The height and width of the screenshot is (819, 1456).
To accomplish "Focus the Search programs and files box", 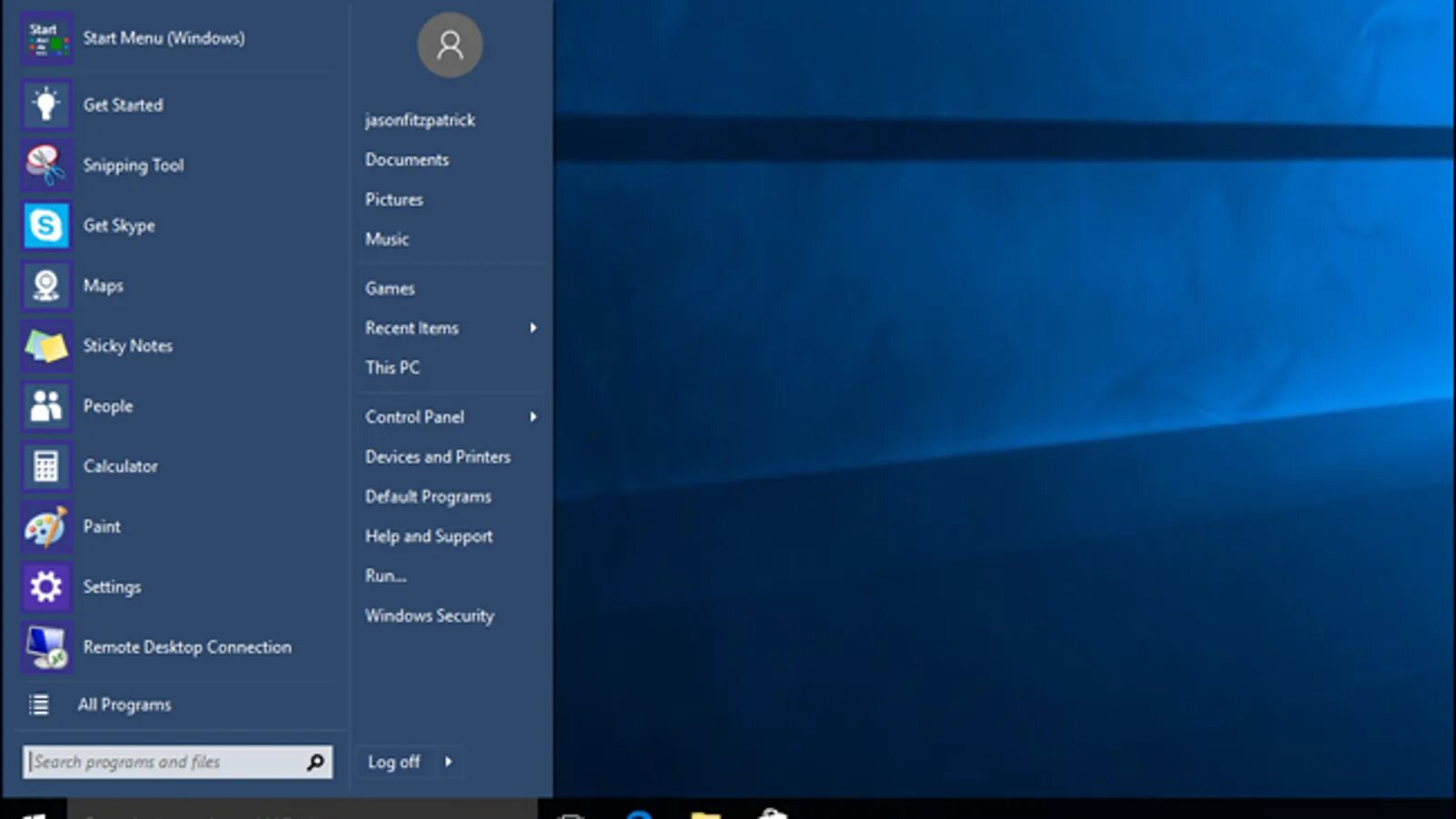I will point(177,762).
